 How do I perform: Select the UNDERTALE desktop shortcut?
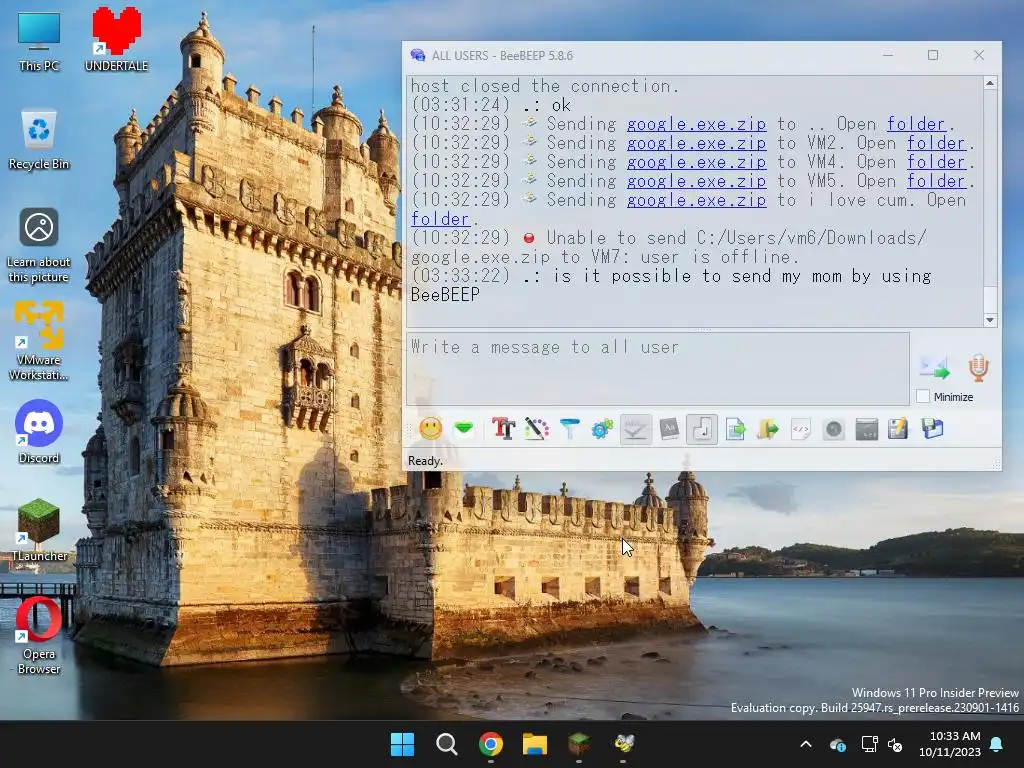point(116,40)
